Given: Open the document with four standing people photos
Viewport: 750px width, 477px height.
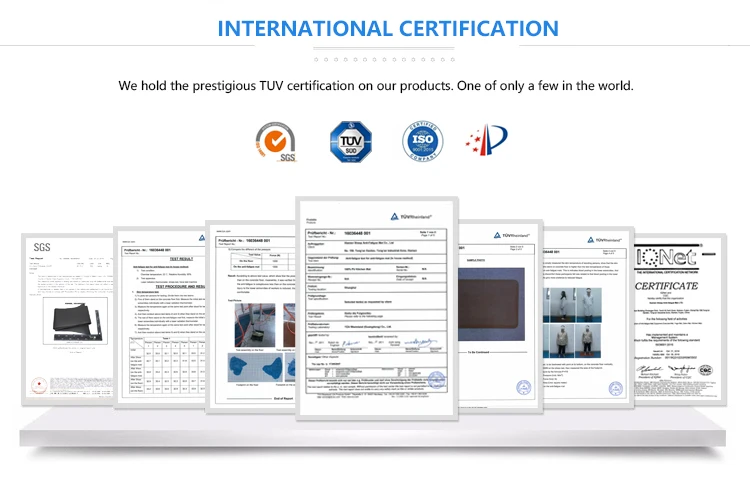Looking at the screenshot, I should (589, 318).
